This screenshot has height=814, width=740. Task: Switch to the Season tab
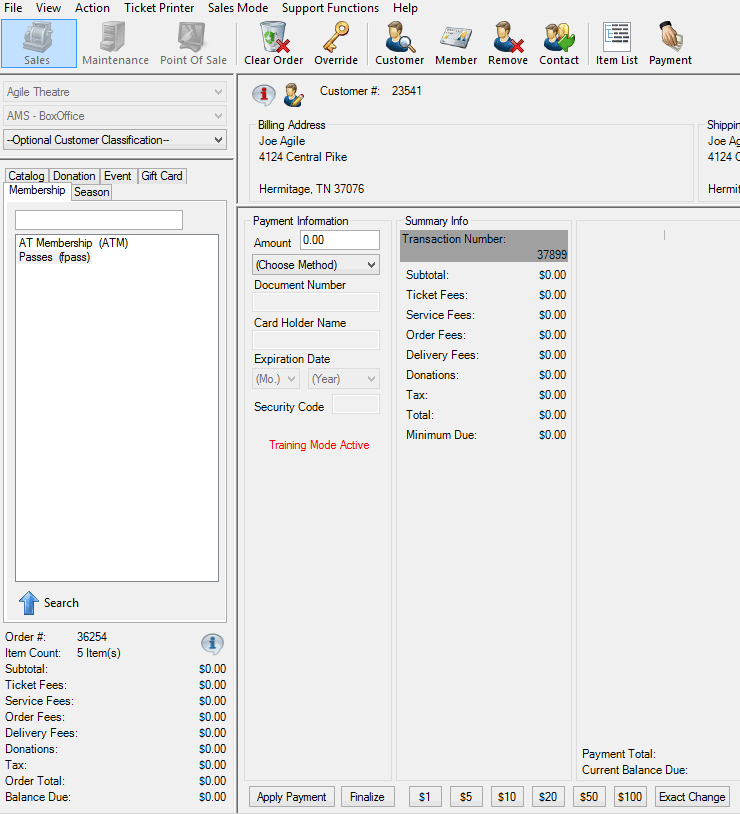[91, 192]
